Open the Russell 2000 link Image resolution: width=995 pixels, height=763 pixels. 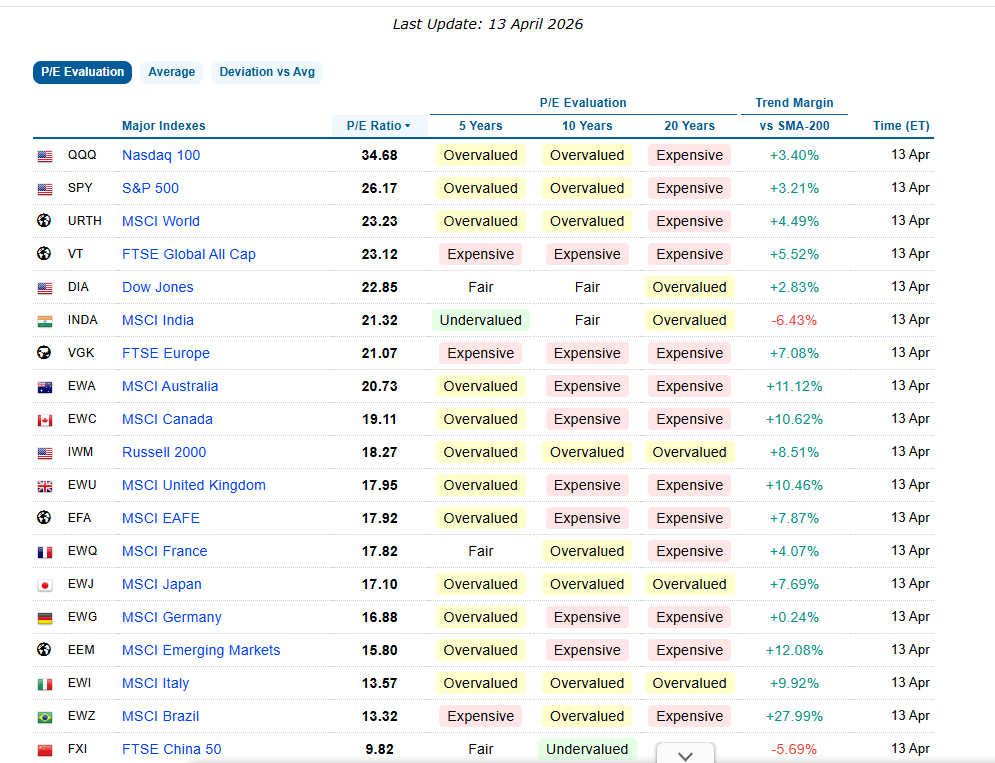[164, 452]
